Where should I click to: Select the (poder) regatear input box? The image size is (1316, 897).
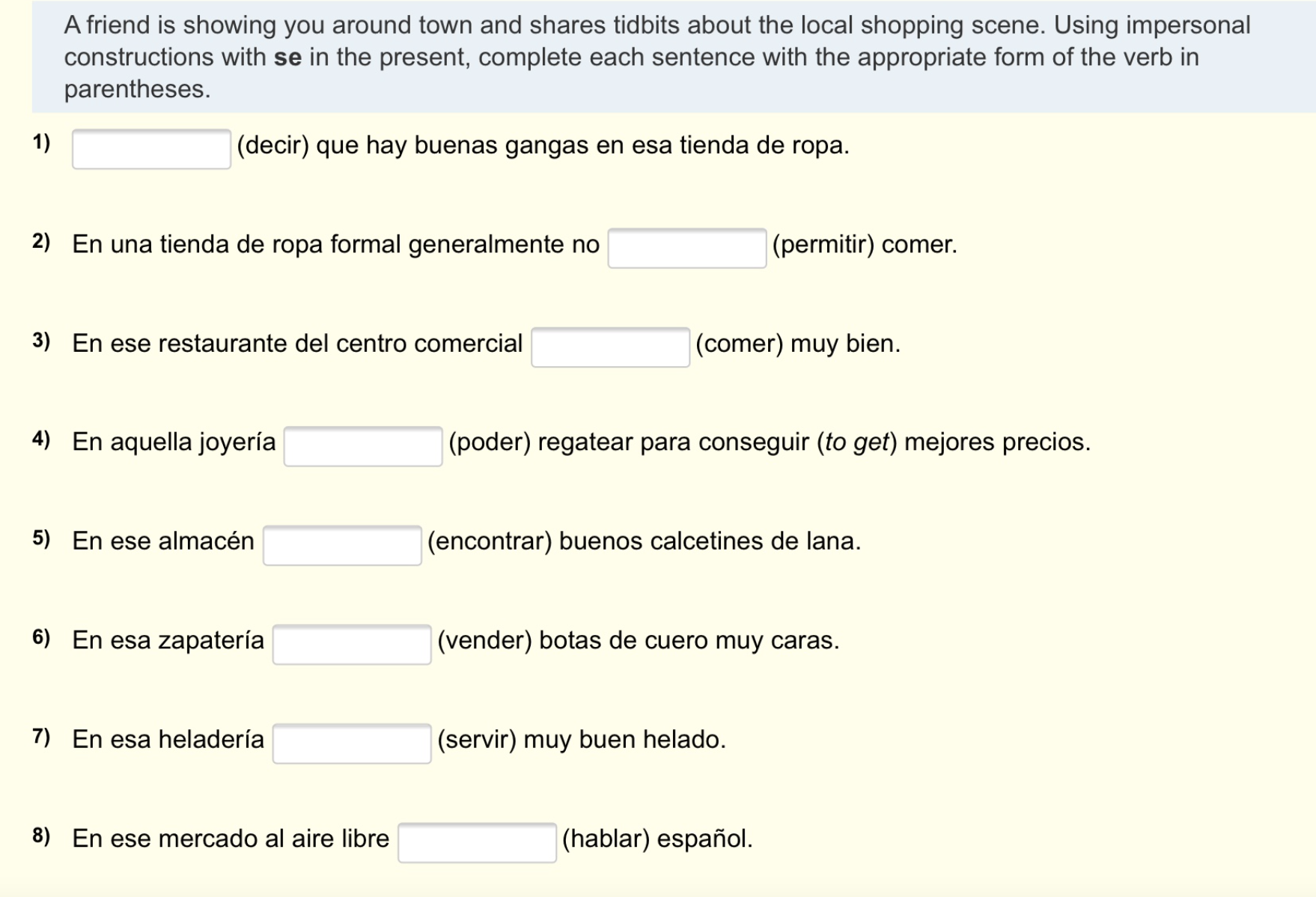[363, 446]
